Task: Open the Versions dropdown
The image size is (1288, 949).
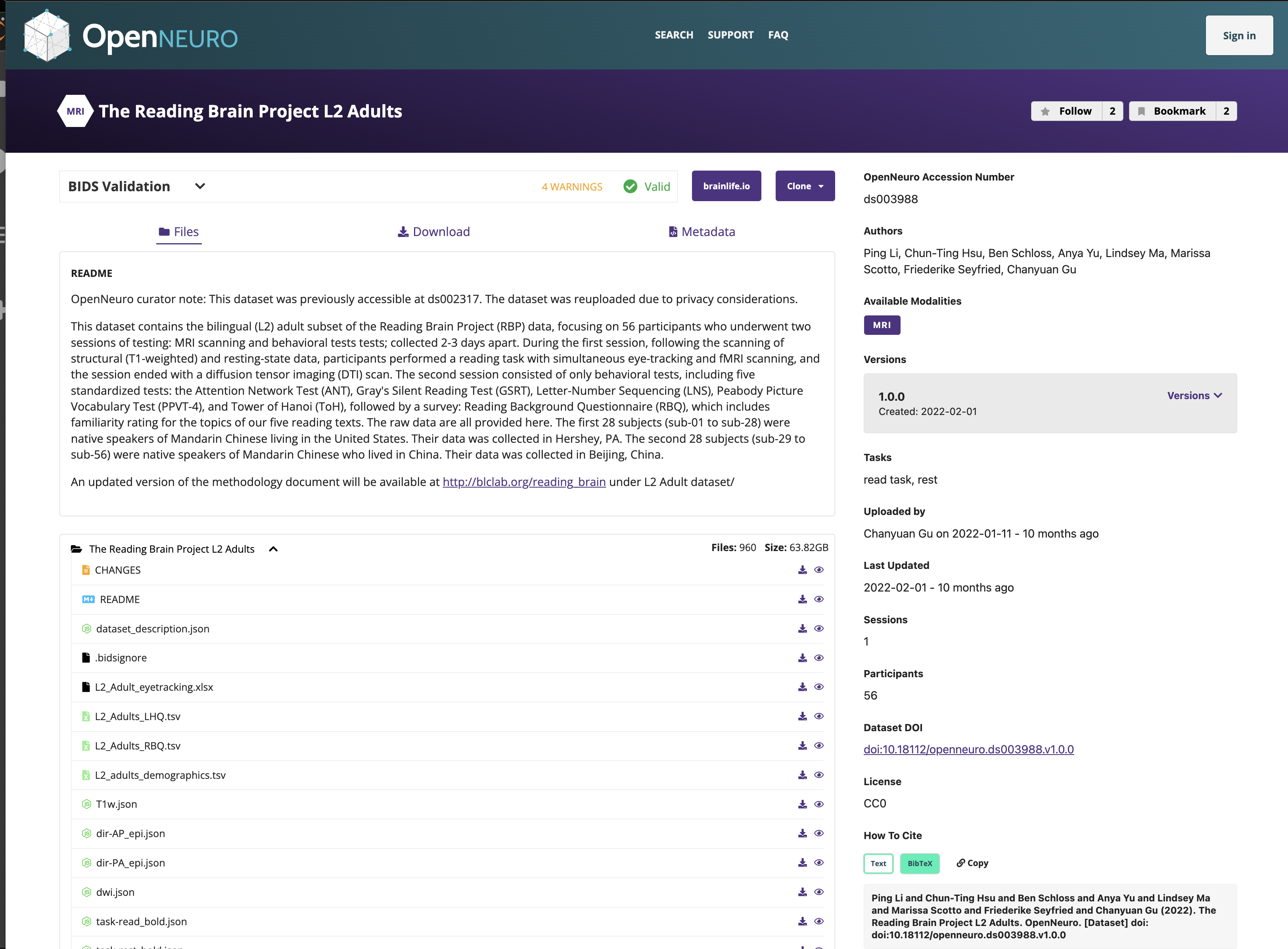Action: point(1194,395)
